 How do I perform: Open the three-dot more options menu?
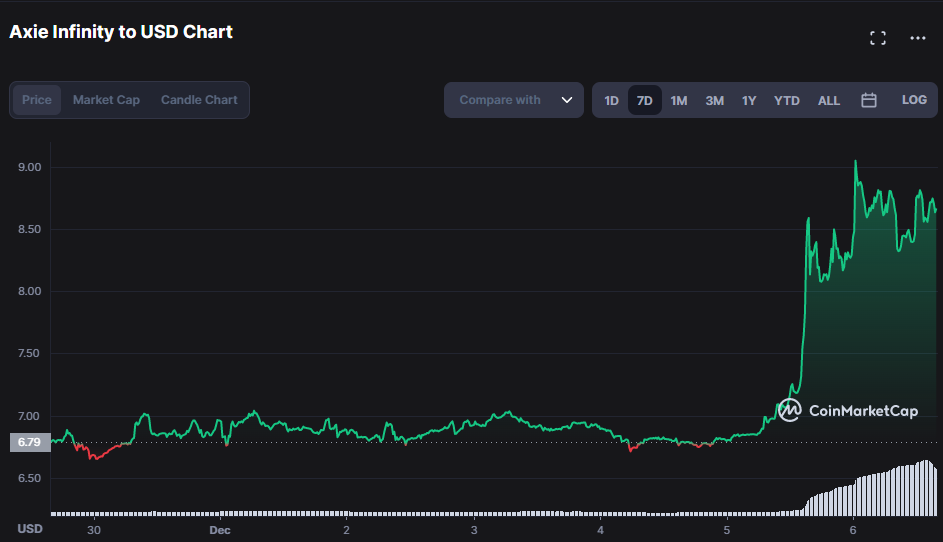[x=918, y=38]
